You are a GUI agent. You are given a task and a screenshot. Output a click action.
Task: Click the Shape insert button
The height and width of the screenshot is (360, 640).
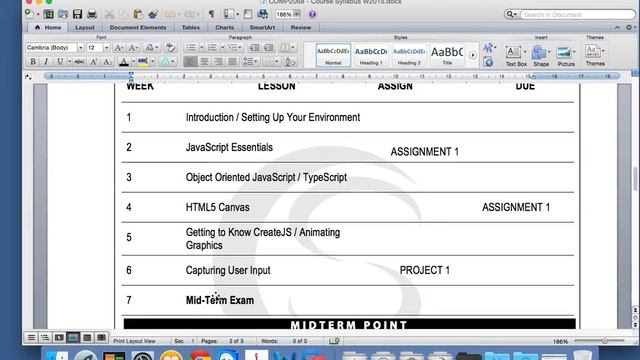click(541, 56)
